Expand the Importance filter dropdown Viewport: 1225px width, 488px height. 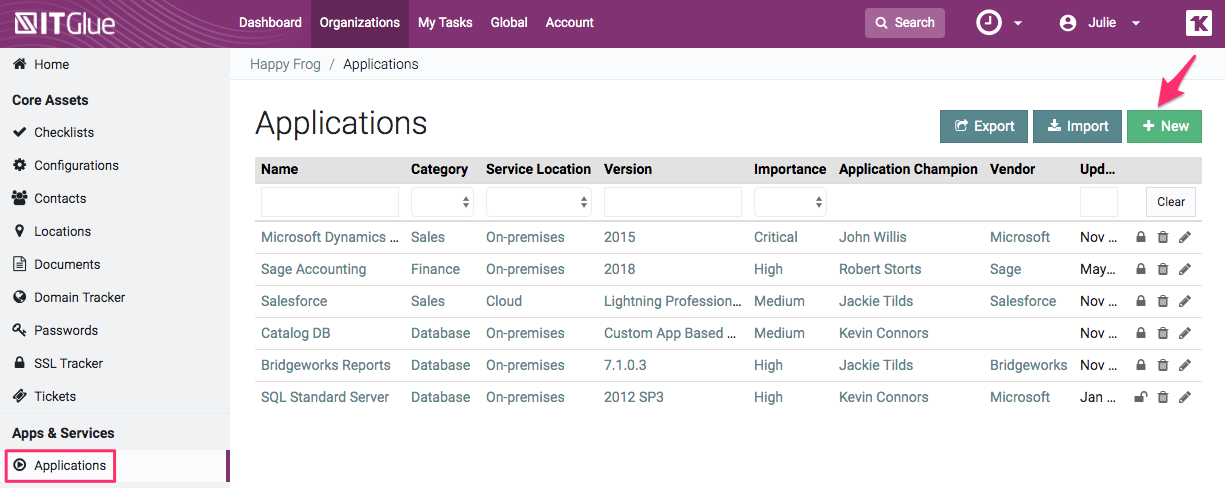click(790, 202)
